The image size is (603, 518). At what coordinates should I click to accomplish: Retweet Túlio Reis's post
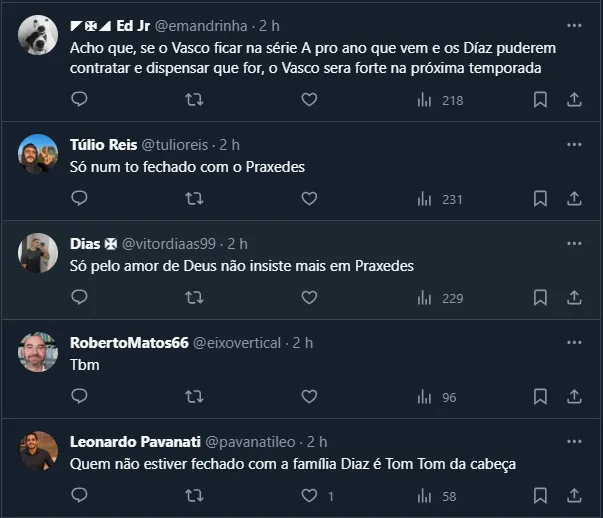[194, 199]
